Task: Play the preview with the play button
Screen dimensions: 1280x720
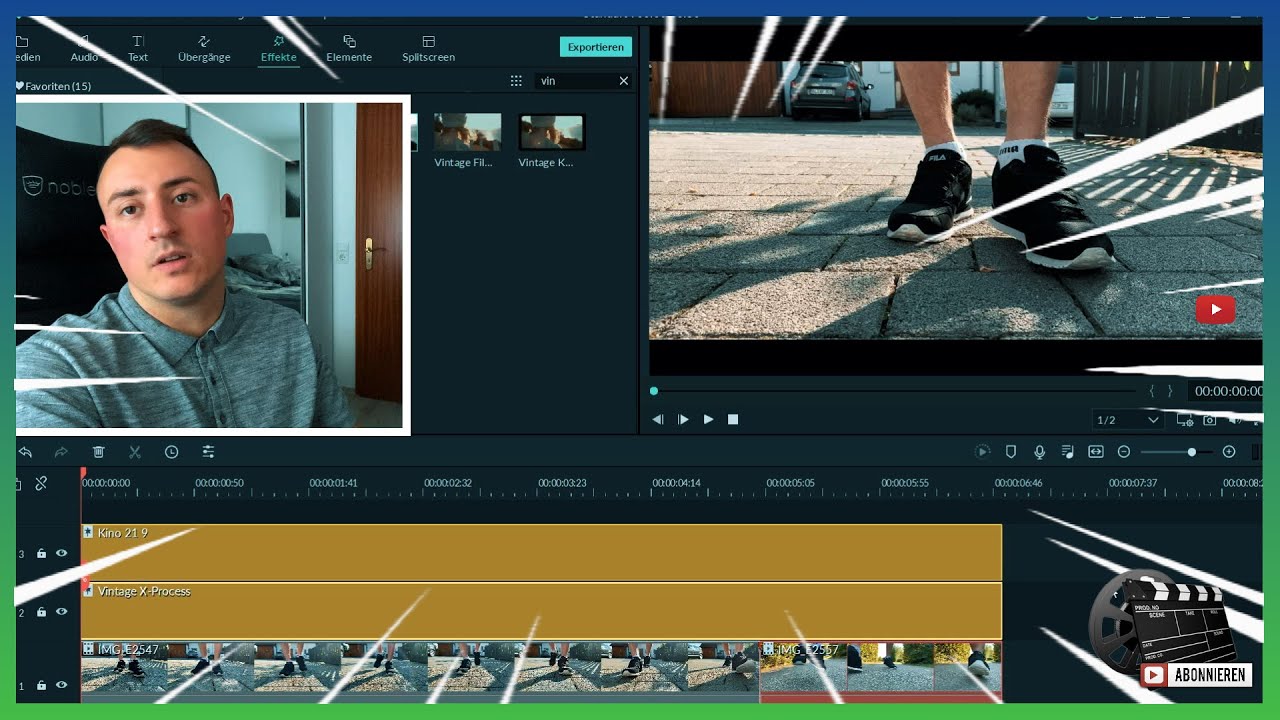Action: [708, 419]
